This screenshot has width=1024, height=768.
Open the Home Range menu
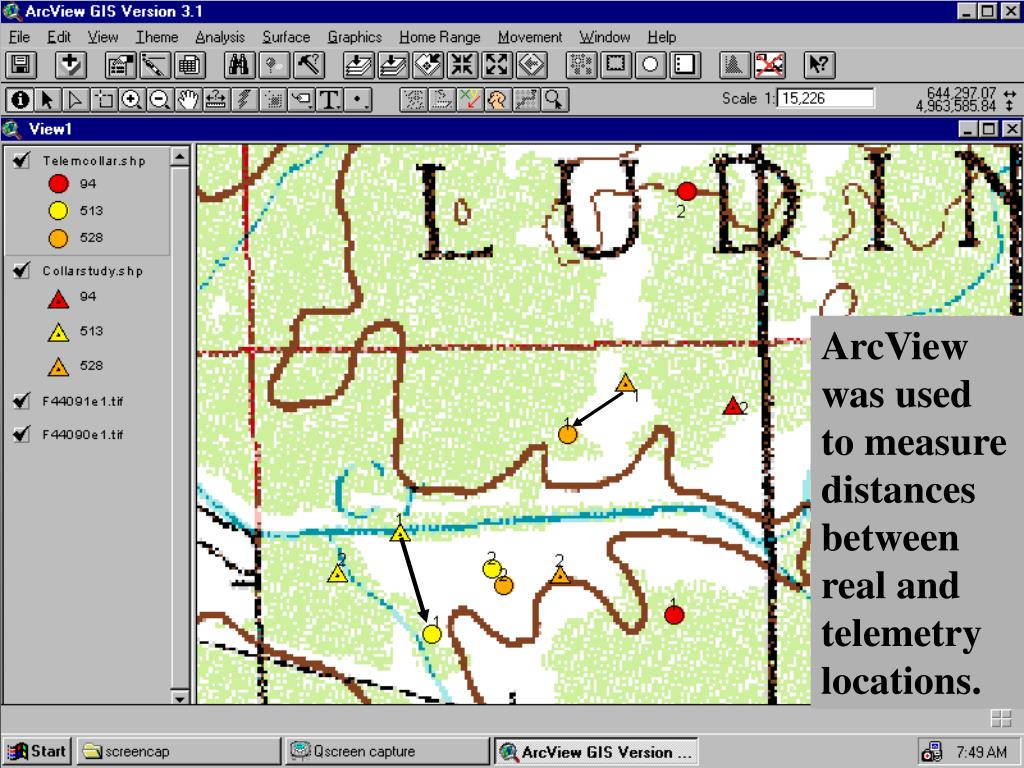pos(440,37)
